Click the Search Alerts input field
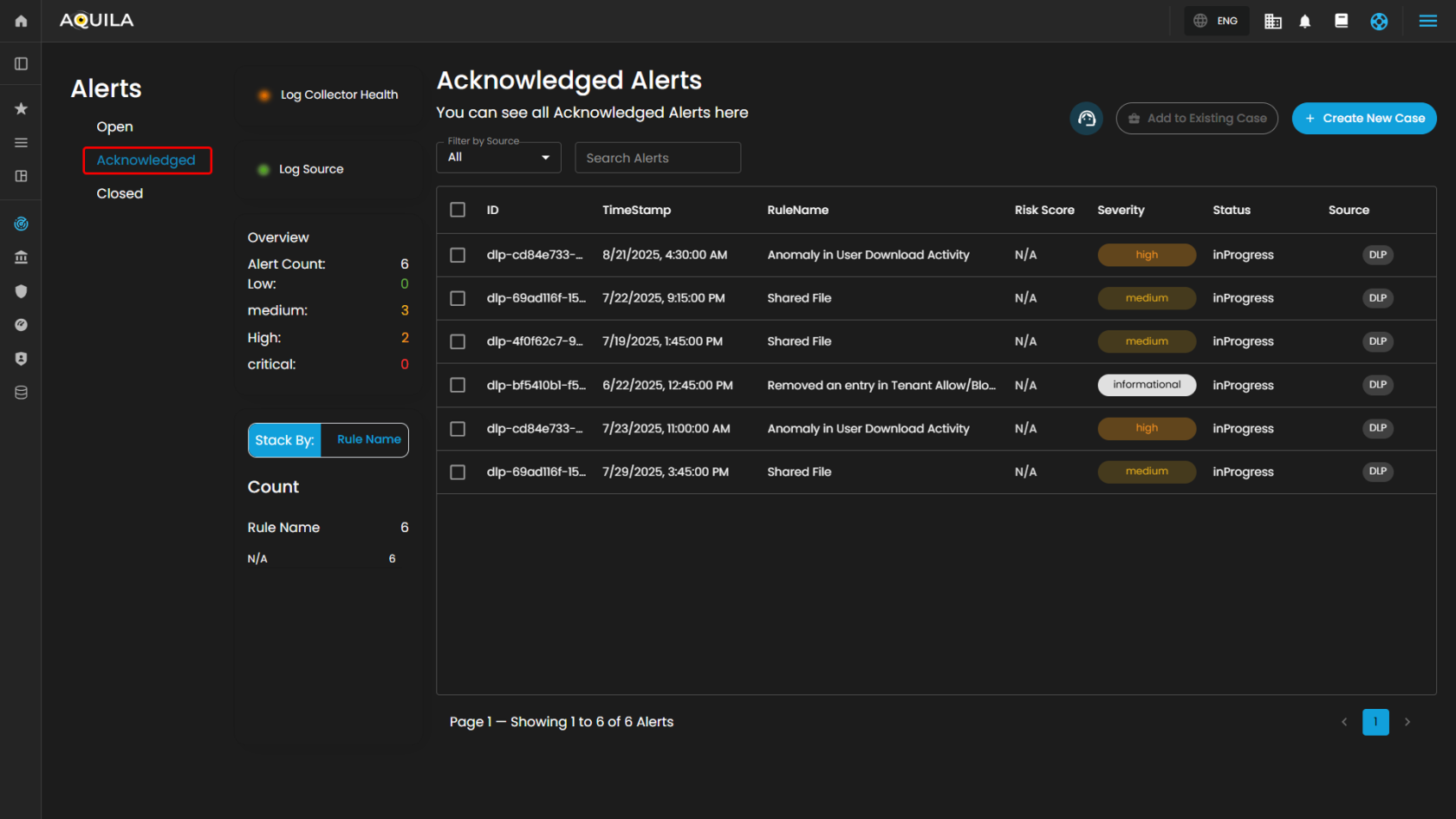The height and width of the screenshot is (819, 1456). coord(657,158)
